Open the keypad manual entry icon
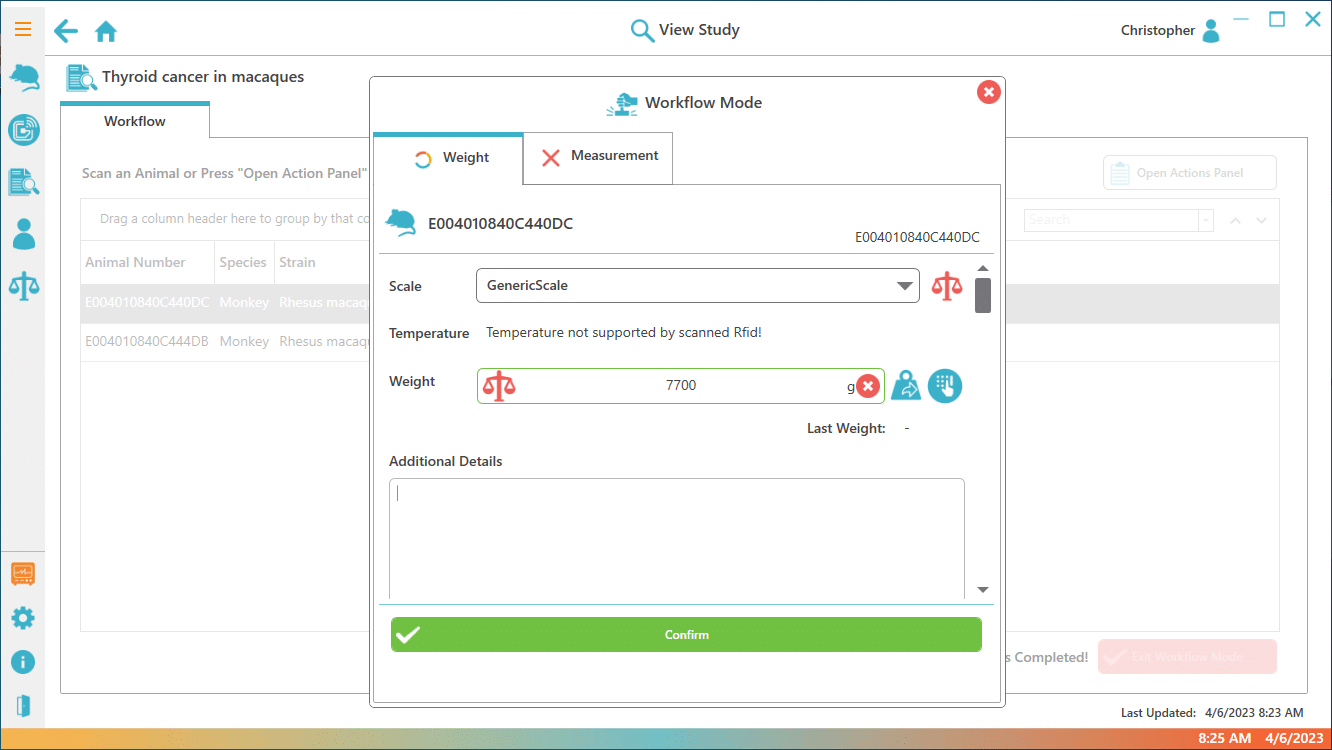The image size is (1332, 750). point(944,386)
